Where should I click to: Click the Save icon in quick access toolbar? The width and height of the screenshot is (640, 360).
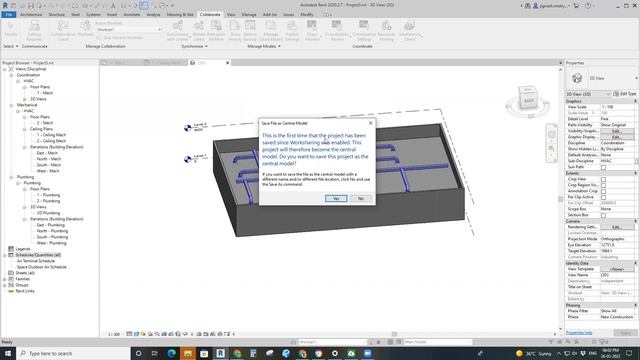click(31, 6)
